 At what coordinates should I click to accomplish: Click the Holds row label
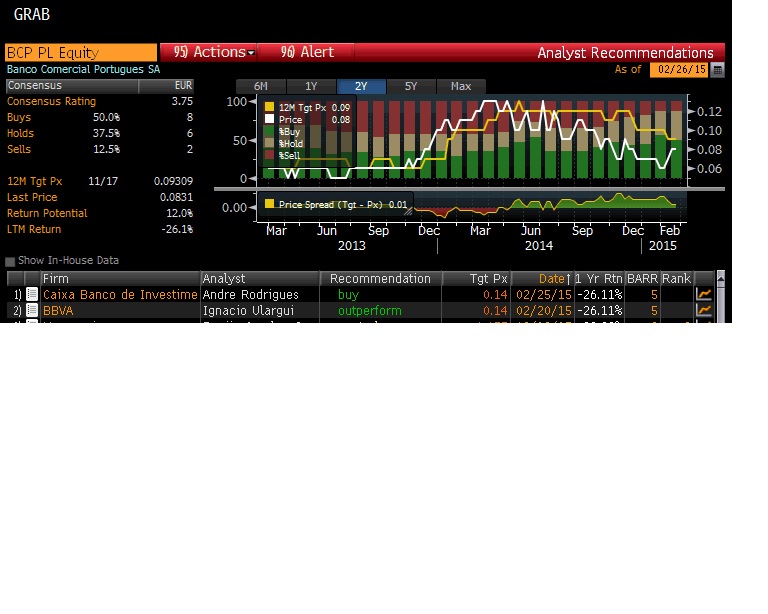click(20, 133)
